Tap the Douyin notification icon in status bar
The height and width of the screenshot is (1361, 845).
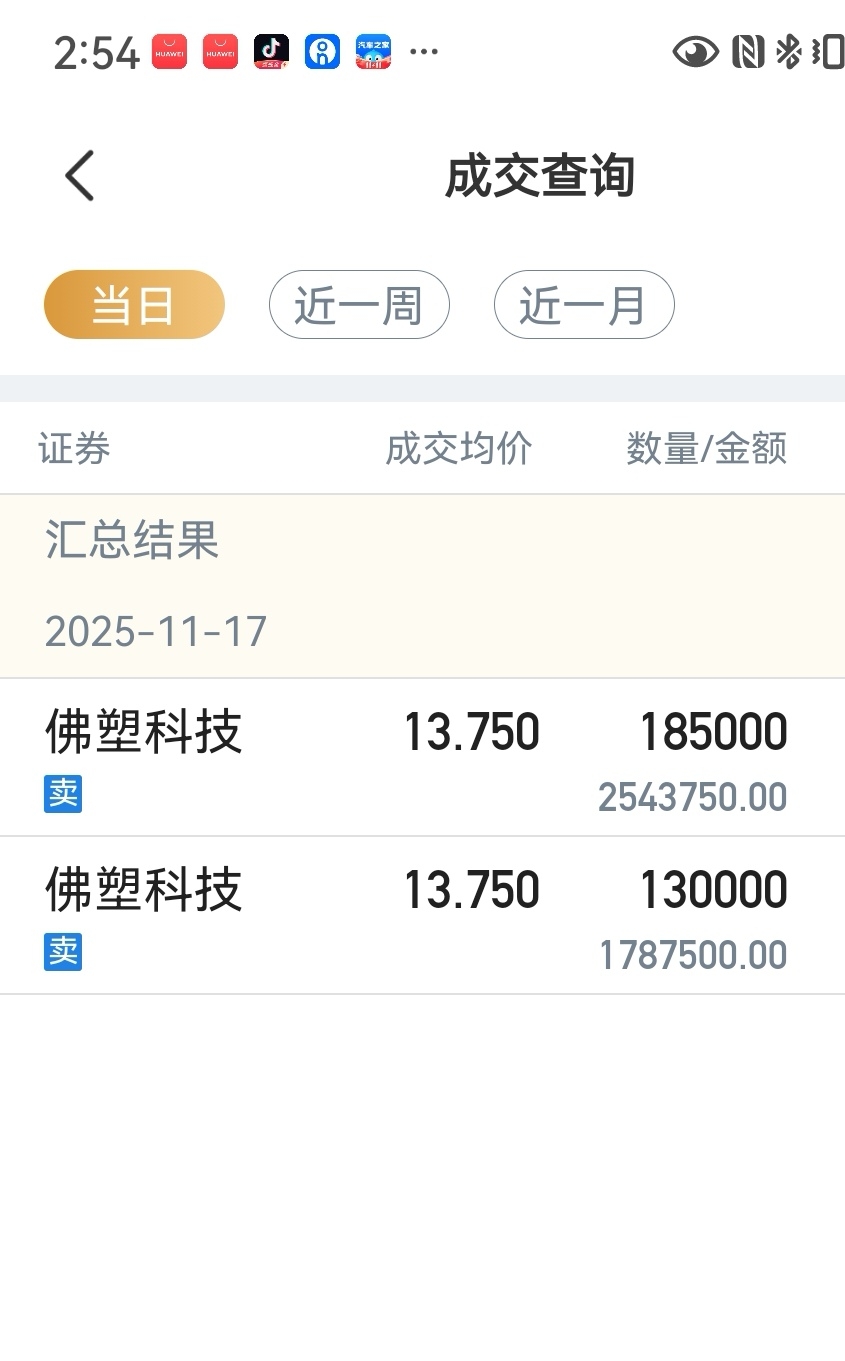coord(271,52)
